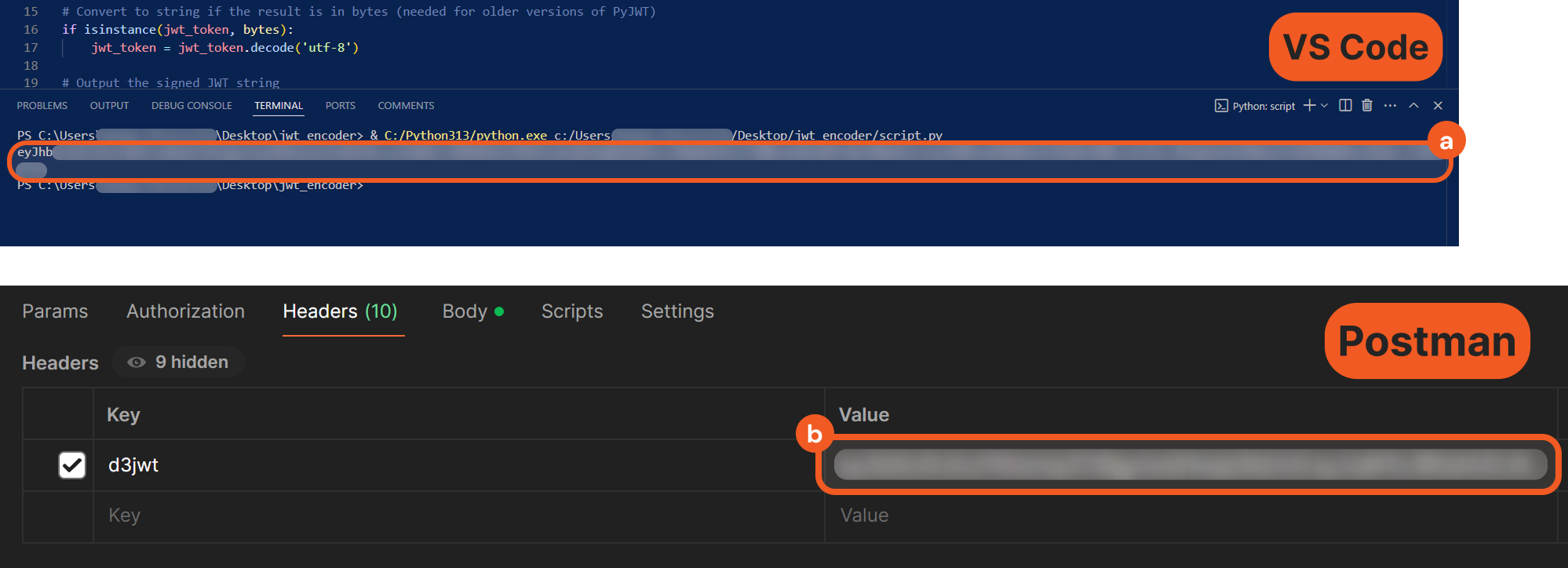The width and height of the screenshot is (1568, 568).
Task: Open the launch profile dropdown arrow
Action: tap(1325, 106)
